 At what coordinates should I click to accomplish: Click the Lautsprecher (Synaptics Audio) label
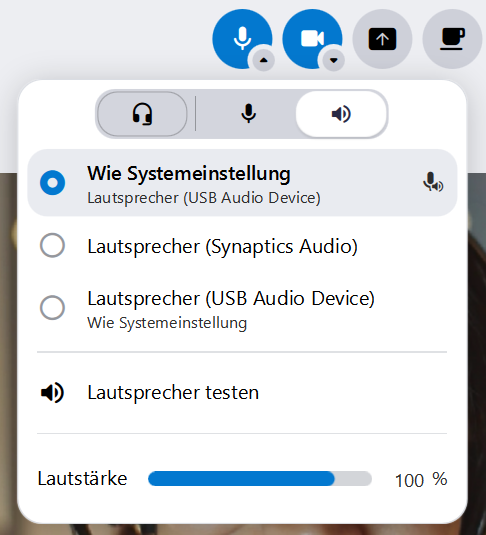pos(223,246)
